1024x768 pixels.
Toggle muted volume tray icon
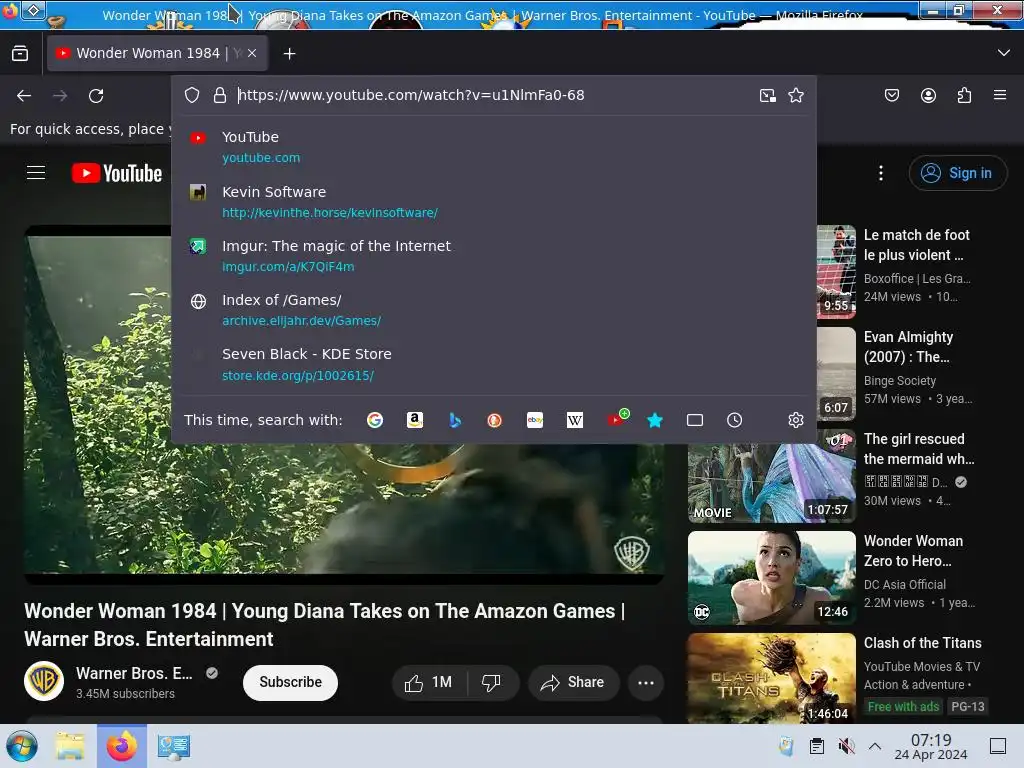click(x=846, y=746)
